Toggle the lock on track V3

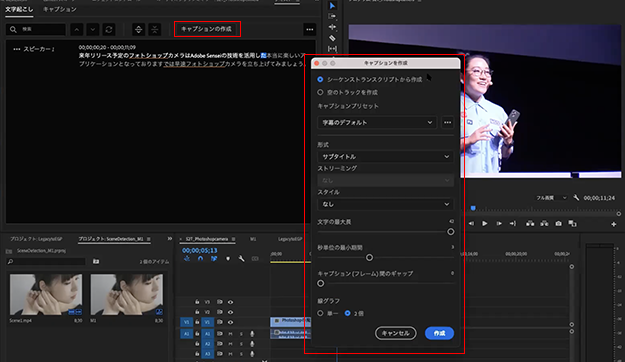[x=197, y=302]
